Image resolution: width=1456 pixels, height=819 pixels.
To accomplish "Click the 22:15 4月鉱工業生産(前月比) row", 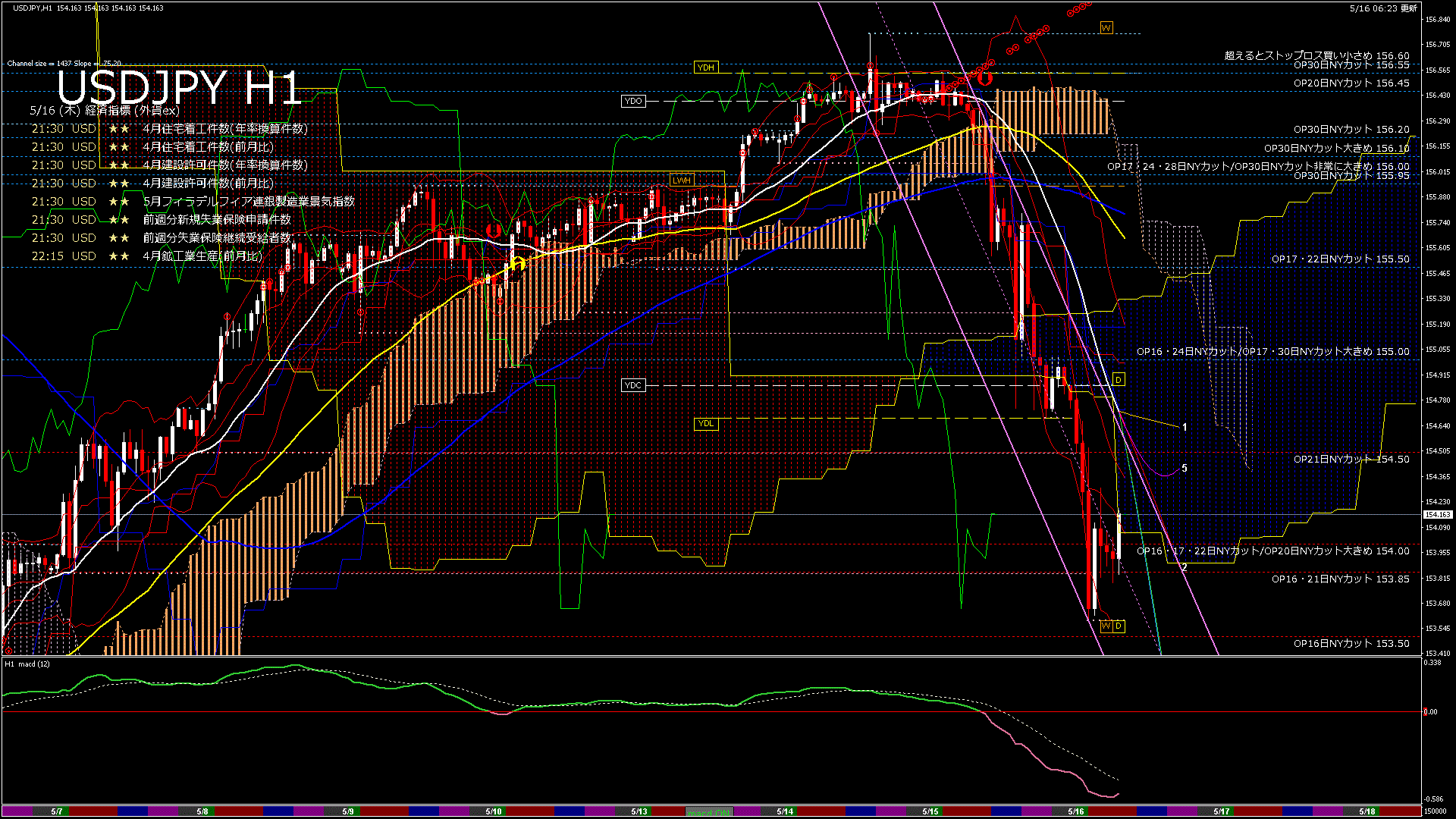I will (147, 256).
